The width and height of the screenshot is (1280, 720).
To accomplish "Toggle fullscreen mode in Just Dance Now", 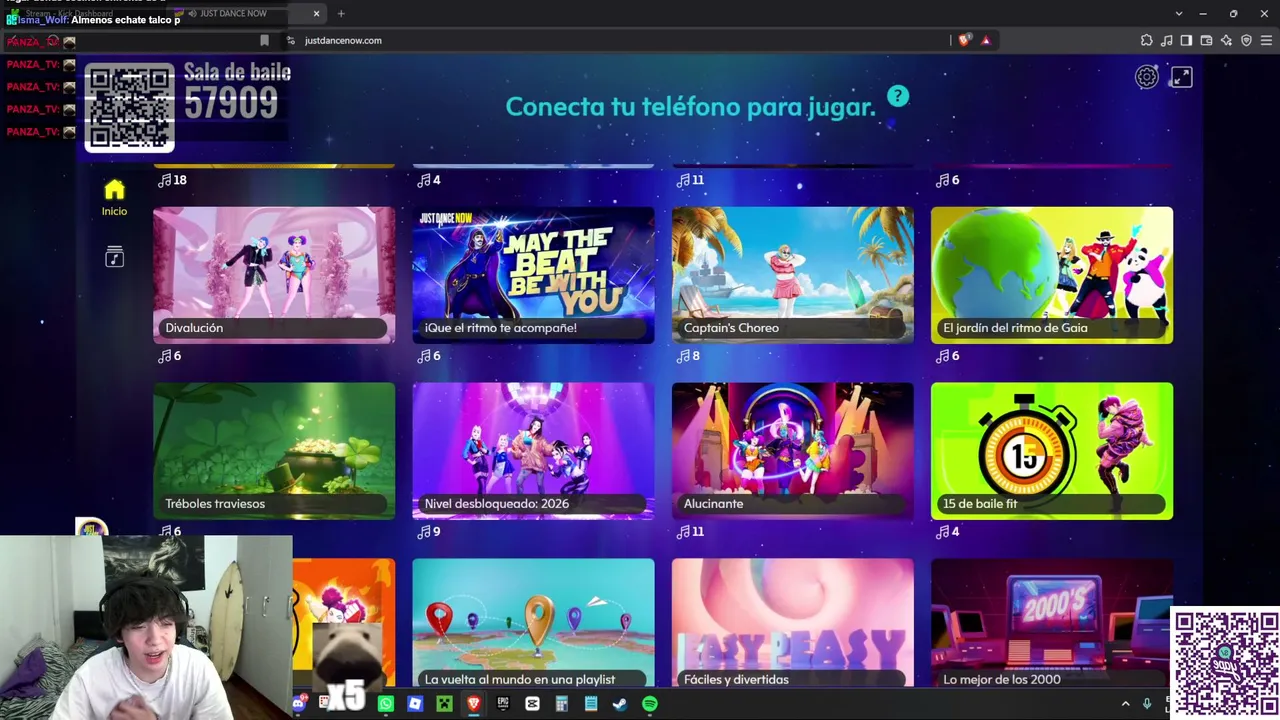I will (1181, 77).
